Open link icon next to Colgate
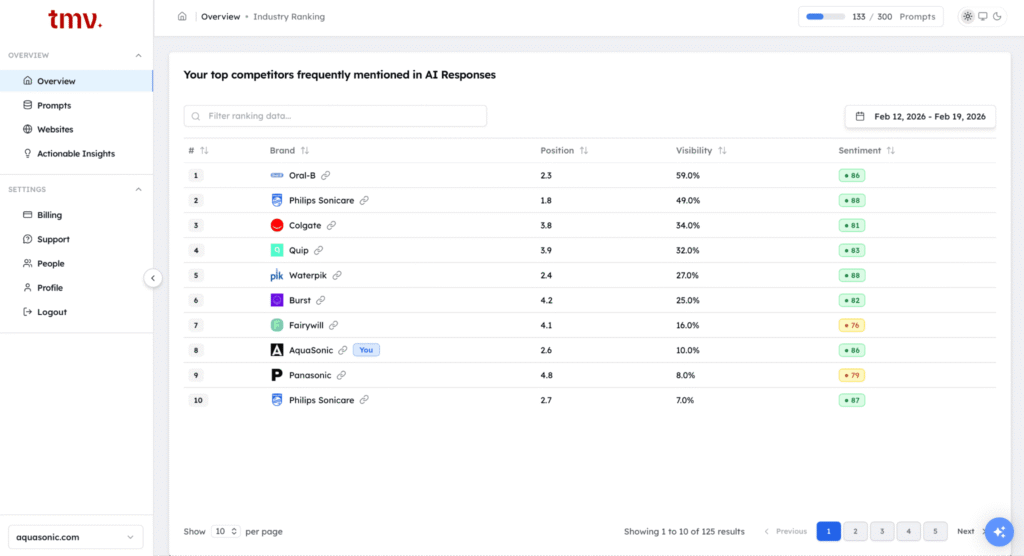 331,225
